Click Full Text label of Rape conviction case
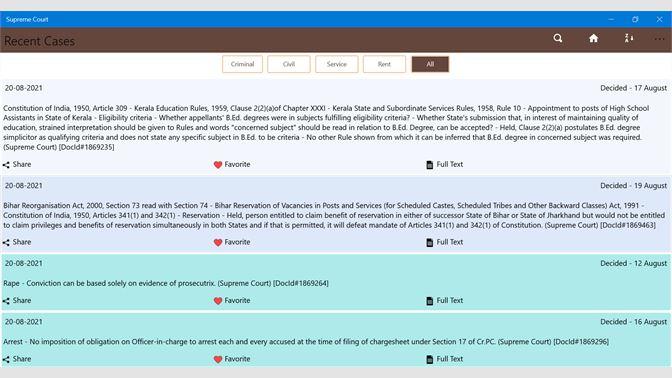Screen dimensions: 672x378 [x=450, y=300]
